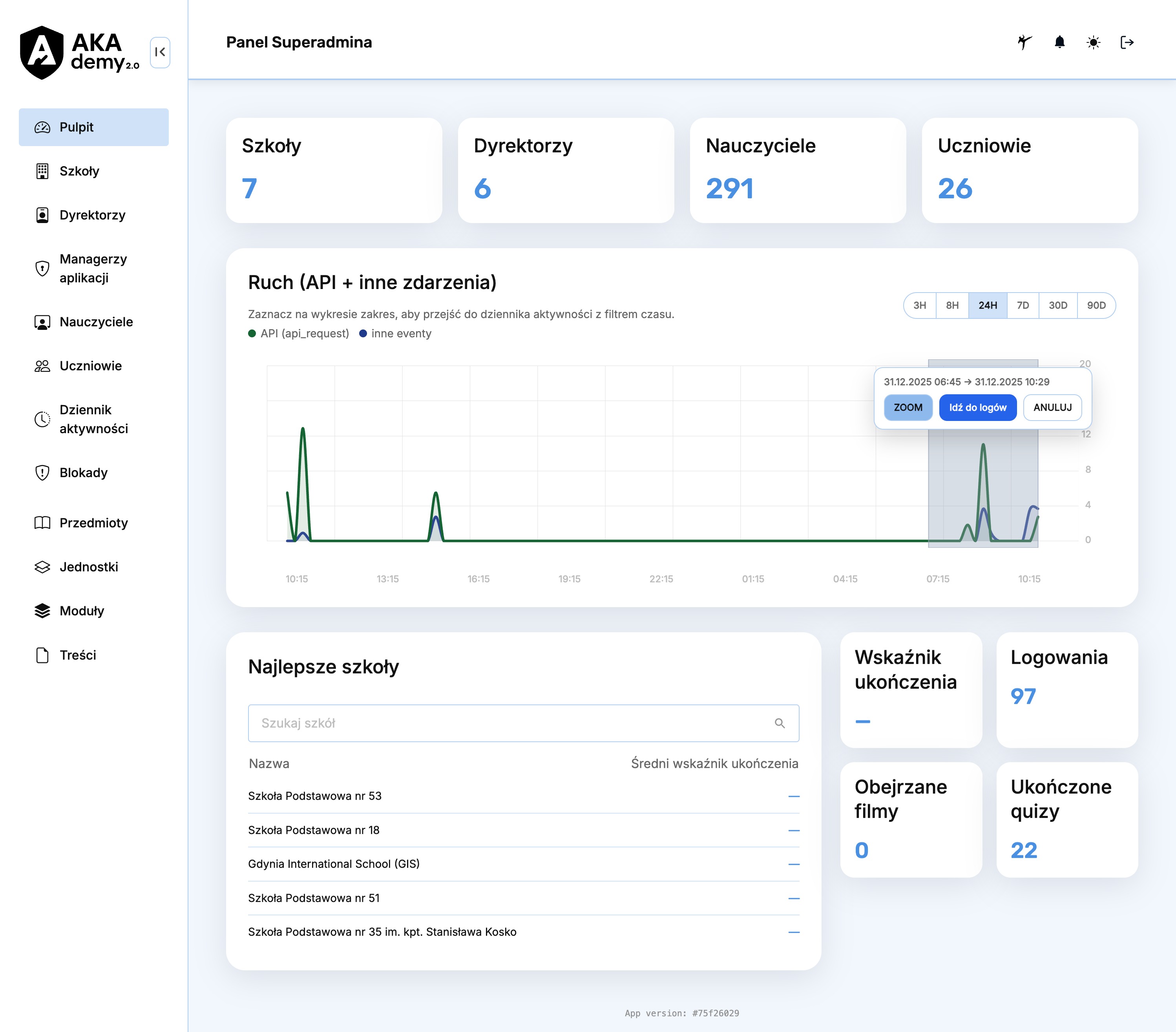Open the Blokady sidebar item
1176x1032 pixels.
click(x=84, y=472)
